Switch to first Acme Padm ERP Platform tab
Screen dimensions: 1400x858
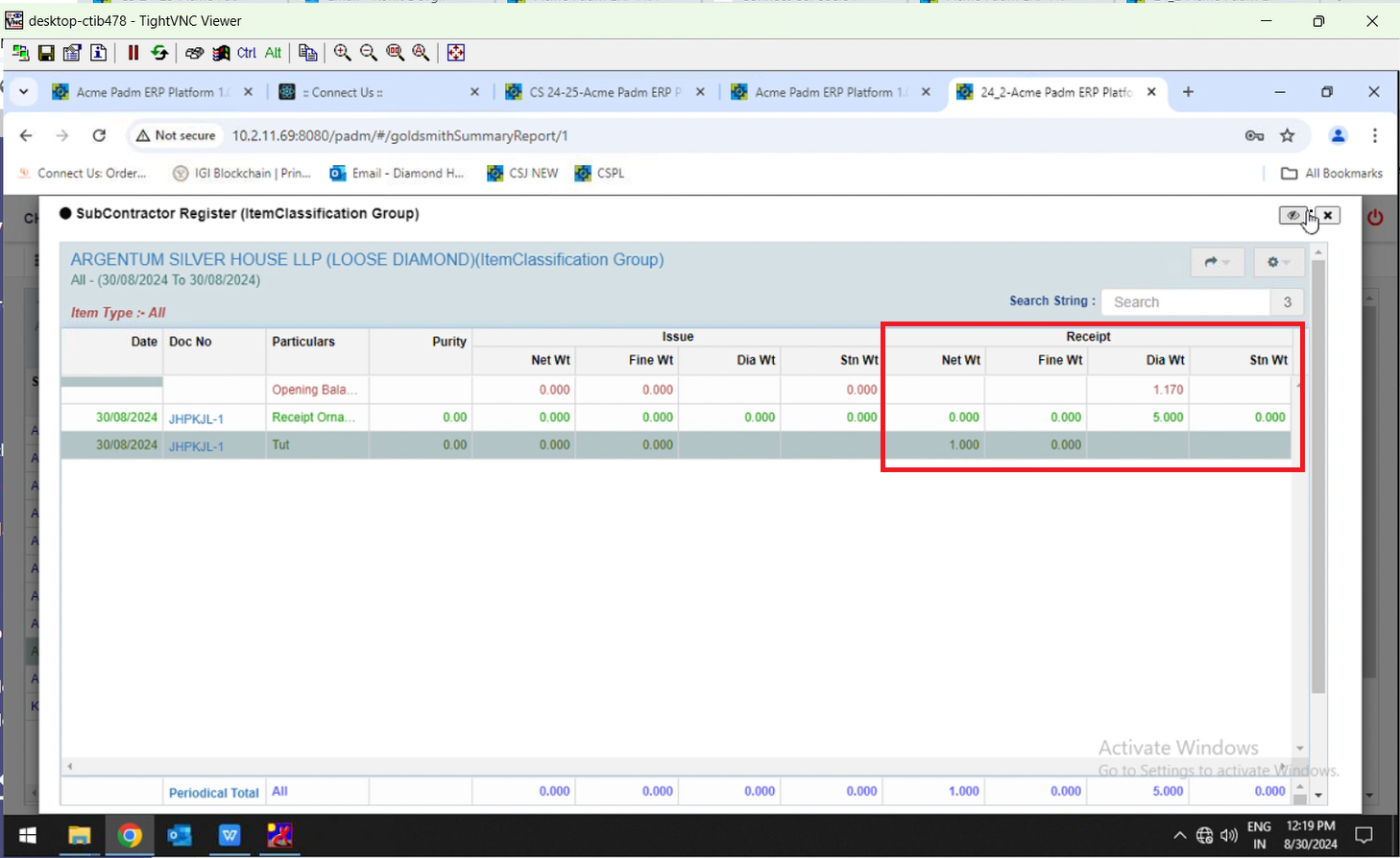(154, 92)
